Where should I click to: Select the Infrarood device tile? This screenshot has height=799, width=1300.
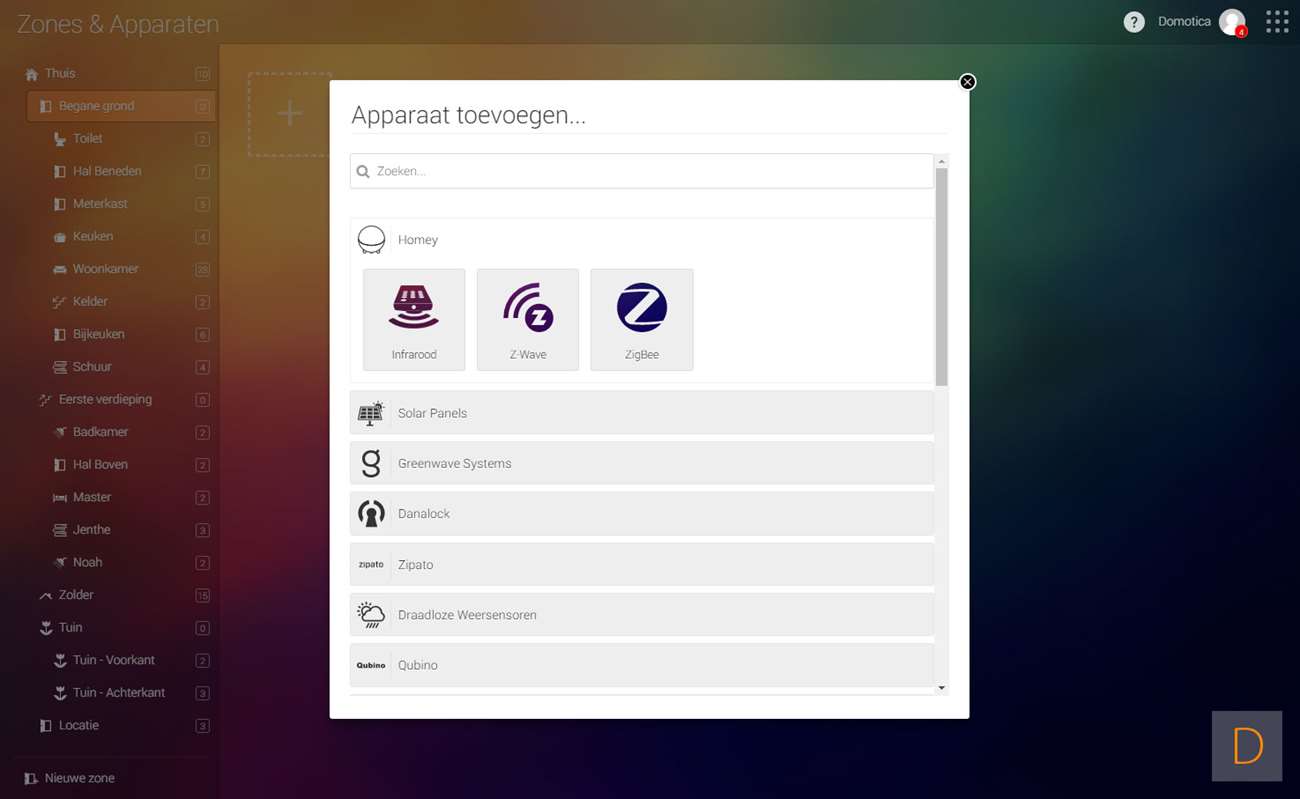[x=414, y=320]
